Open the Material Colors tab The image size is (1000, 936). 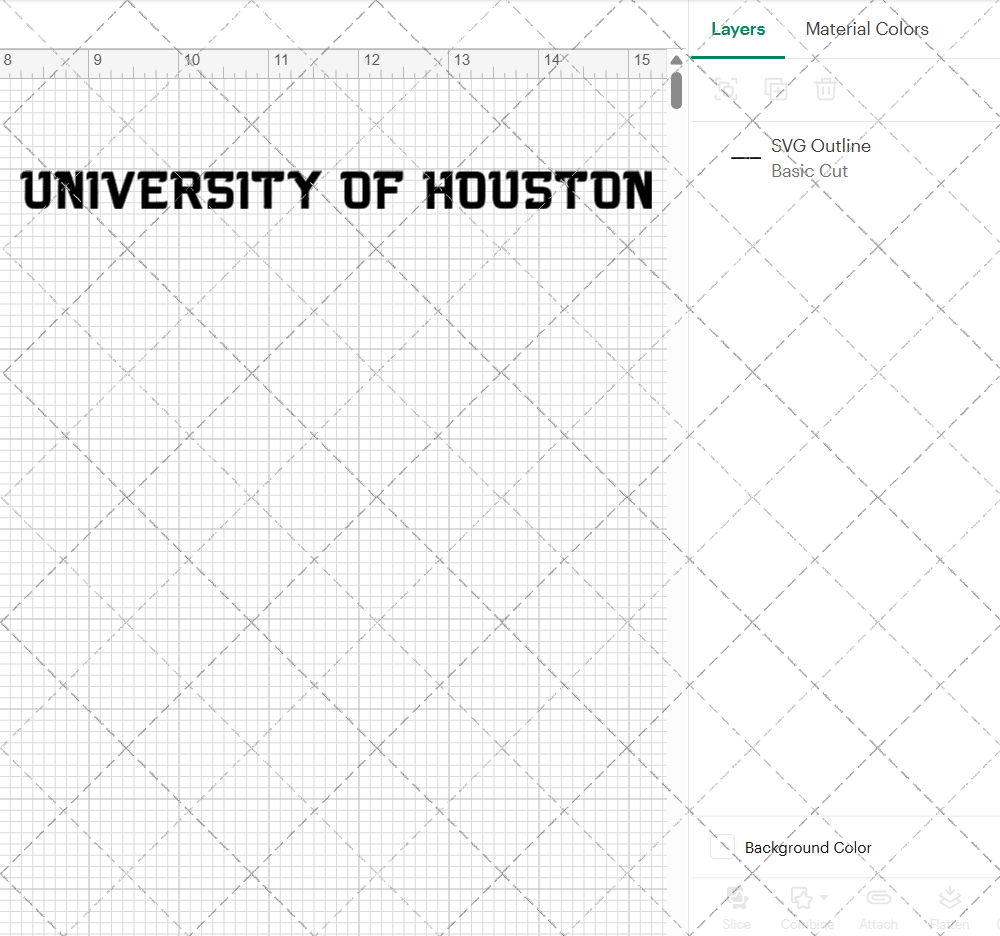tap(867, 29)
